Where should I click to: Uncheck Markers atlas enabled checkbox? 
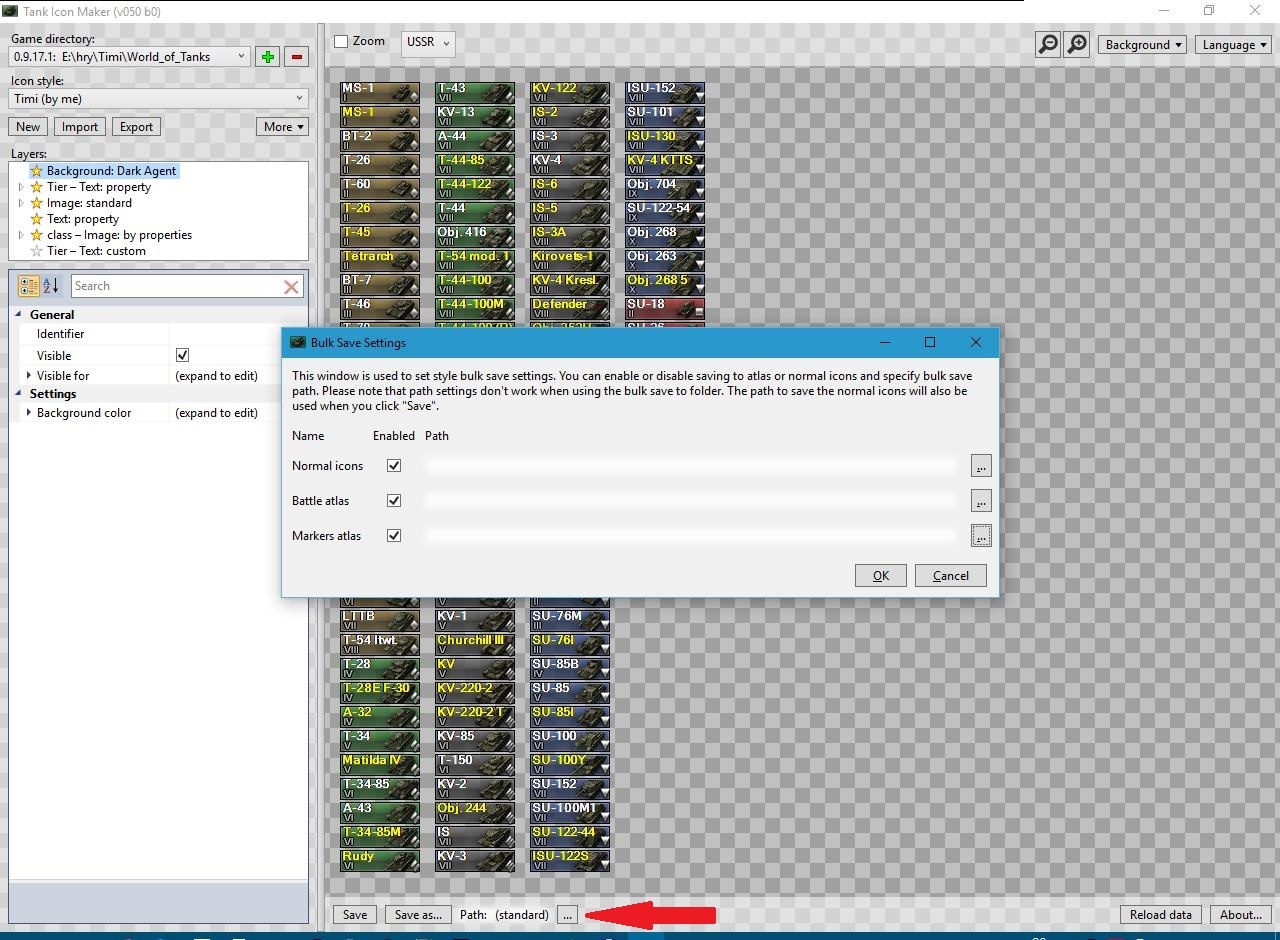pyautogui.click(x=394, y=536)
